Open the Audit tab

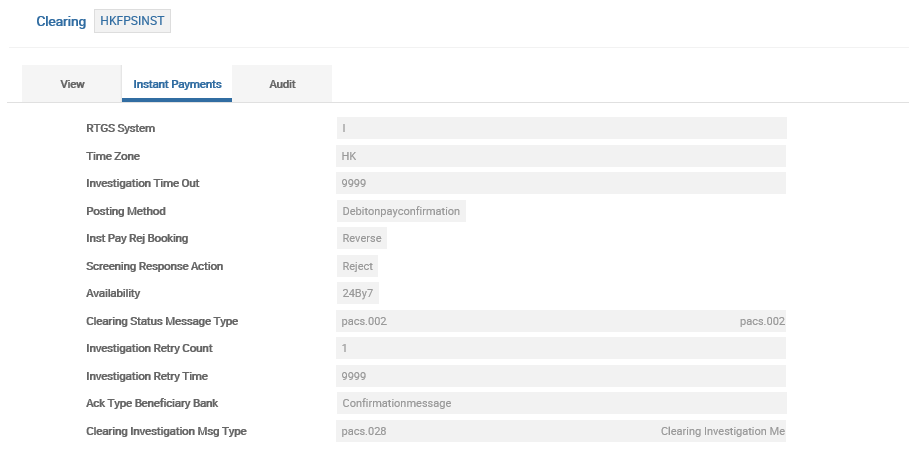click(x=282, y=84)
